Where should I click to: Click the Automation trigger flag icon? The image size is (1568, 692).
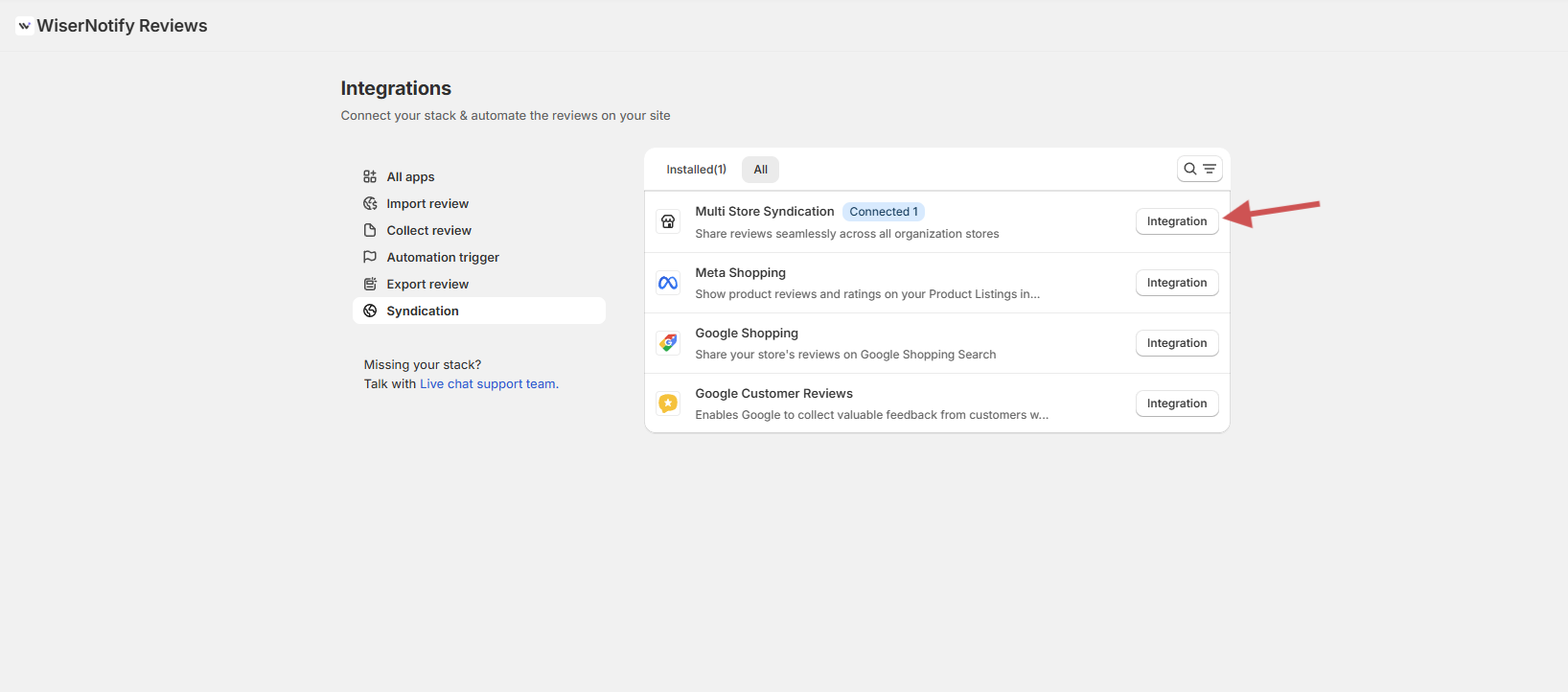370,257
